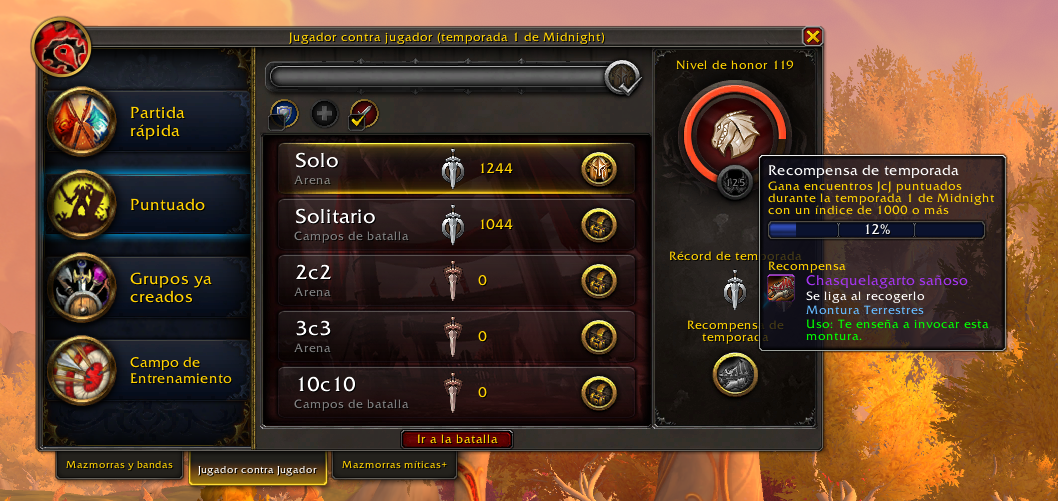Select the Jugador contra Jugador tab
Image resolution: width=1058 pixels, height=501 pixels.
click(x=258, y=469)
